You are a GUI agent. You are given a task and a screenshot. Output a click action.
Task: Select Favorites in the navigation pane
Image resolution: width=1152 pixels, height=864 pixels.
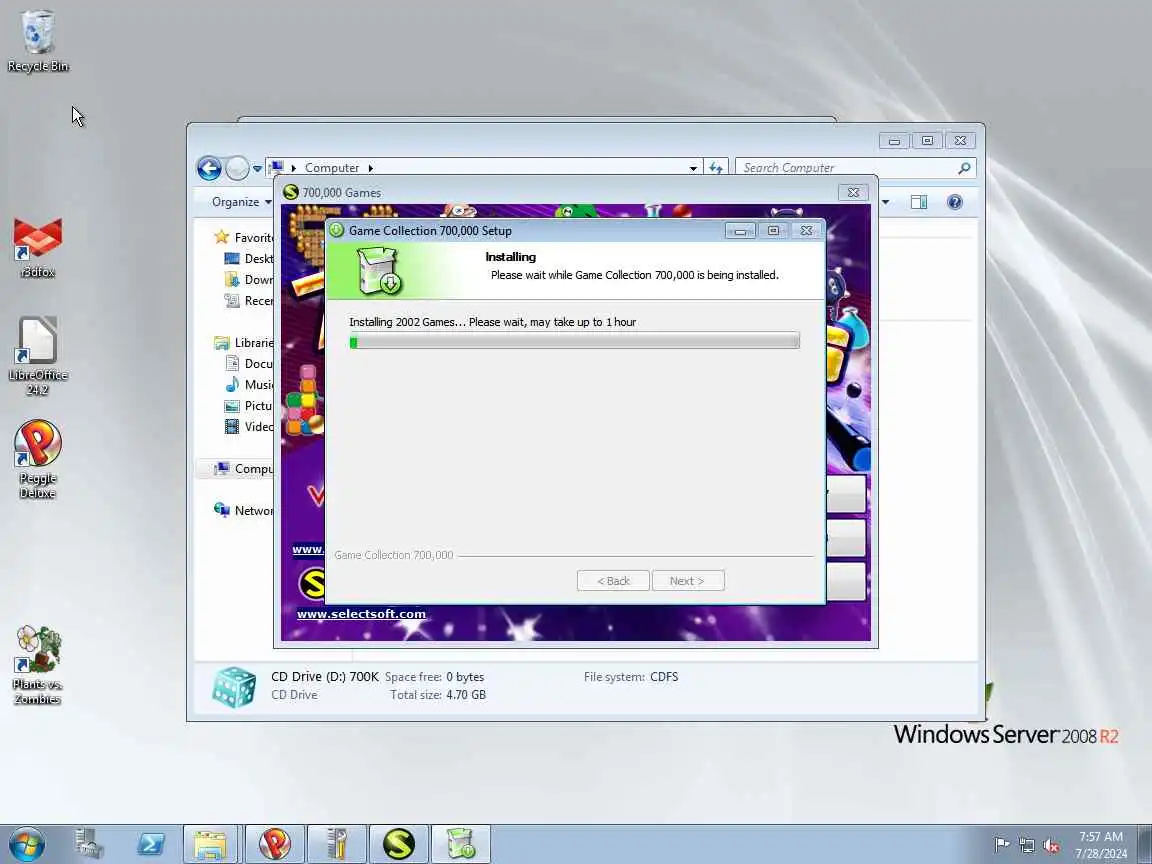244,237
